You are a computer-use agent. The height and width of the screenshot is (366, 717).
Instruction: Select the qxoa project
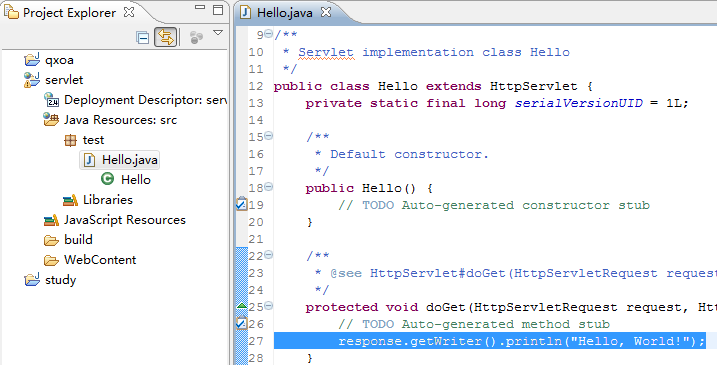59,60
